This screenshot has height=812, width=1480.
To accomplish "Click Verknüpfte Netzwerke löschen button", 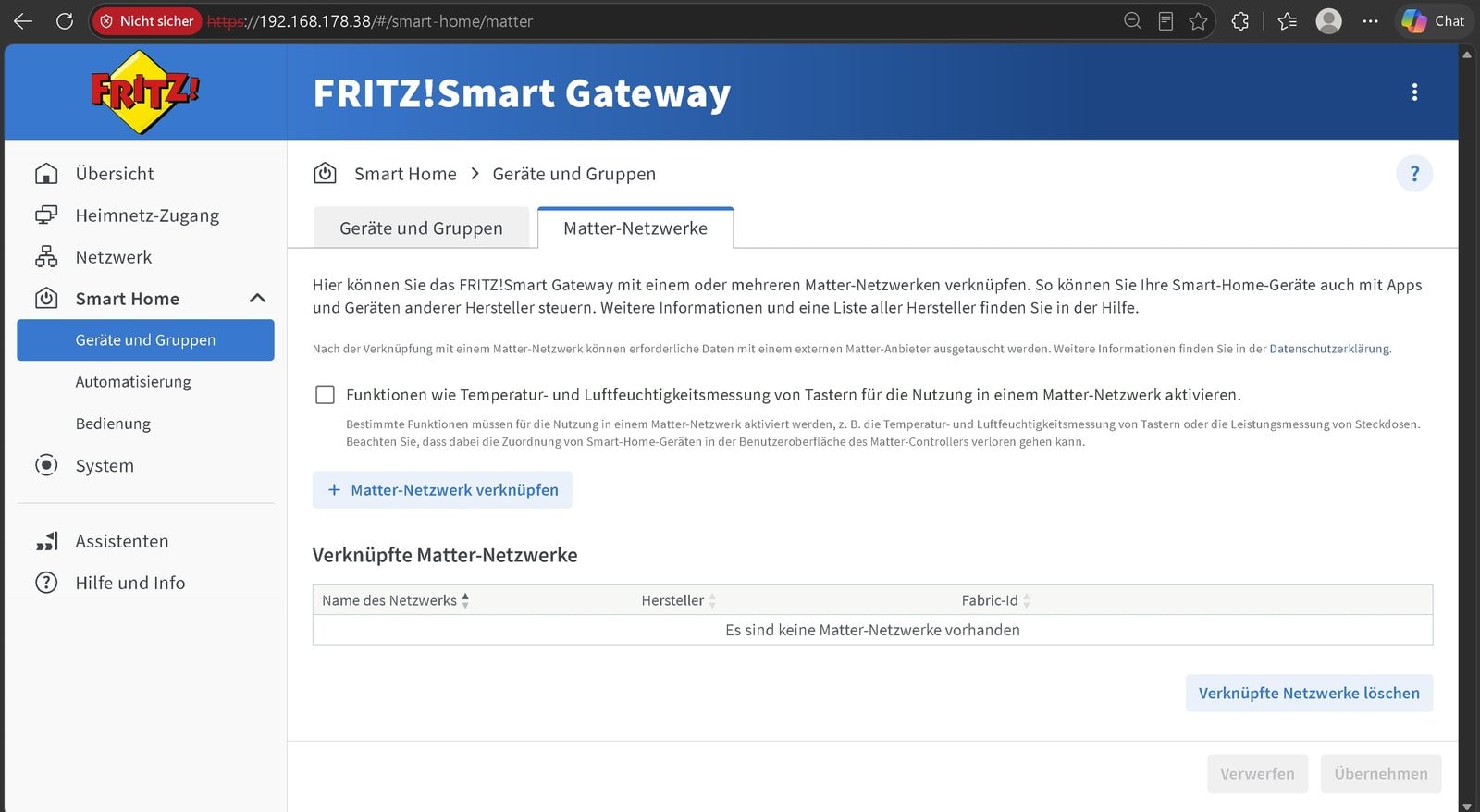I will coord(1309,694).
